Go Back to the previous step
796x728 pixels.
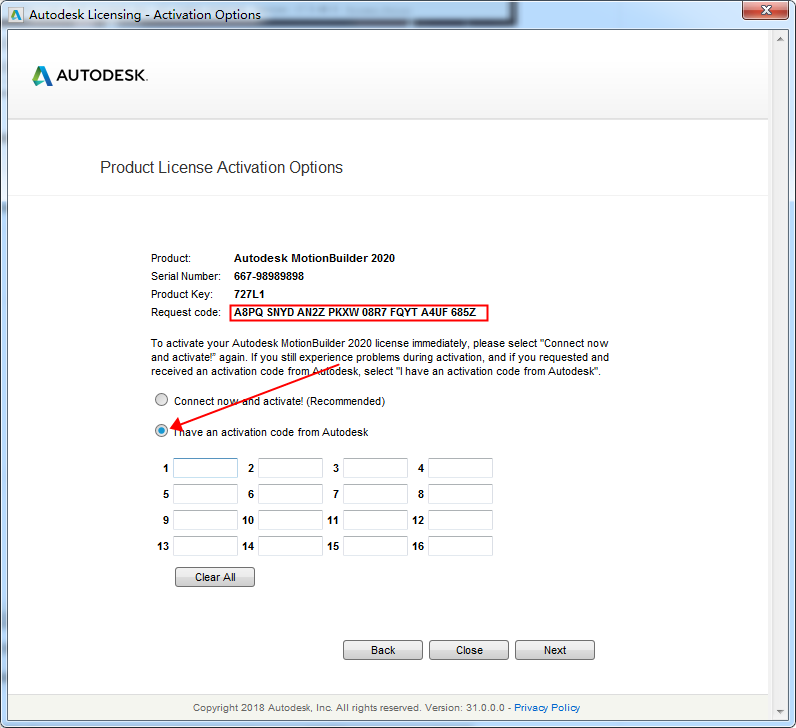click(383, 650)
